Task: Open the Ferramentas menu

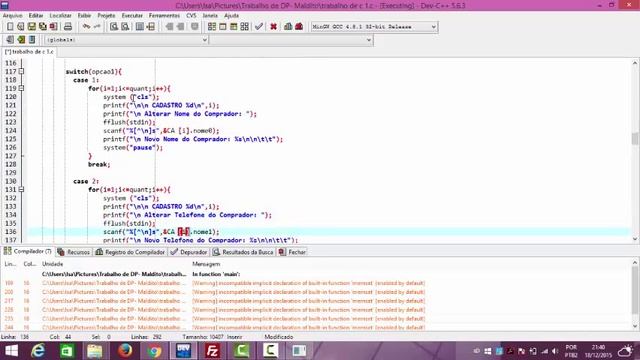Action: [164, 16]
